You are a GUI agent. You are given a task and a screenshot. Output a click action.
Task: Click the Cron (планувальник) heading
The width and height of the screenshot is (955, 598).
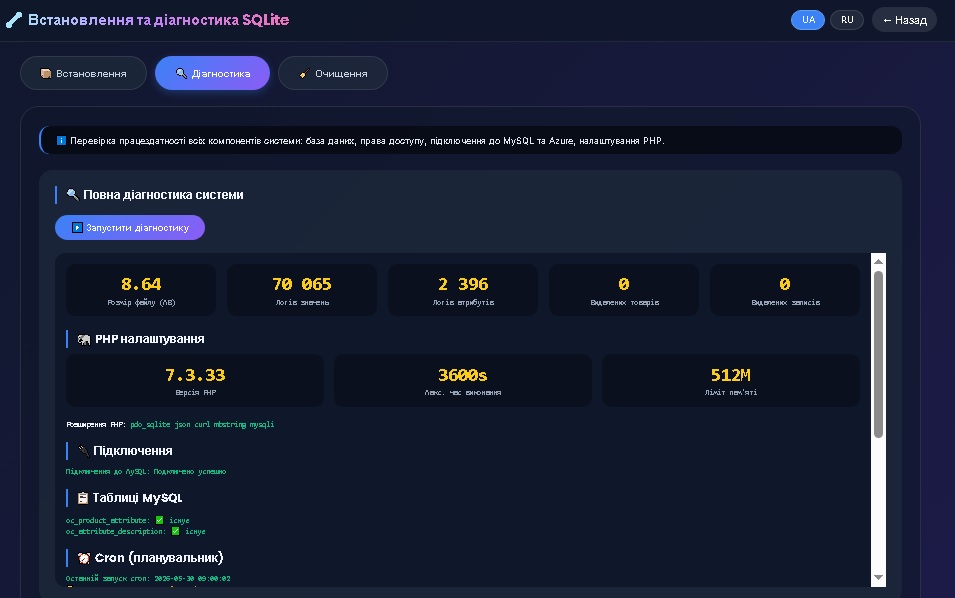point(159,558)
